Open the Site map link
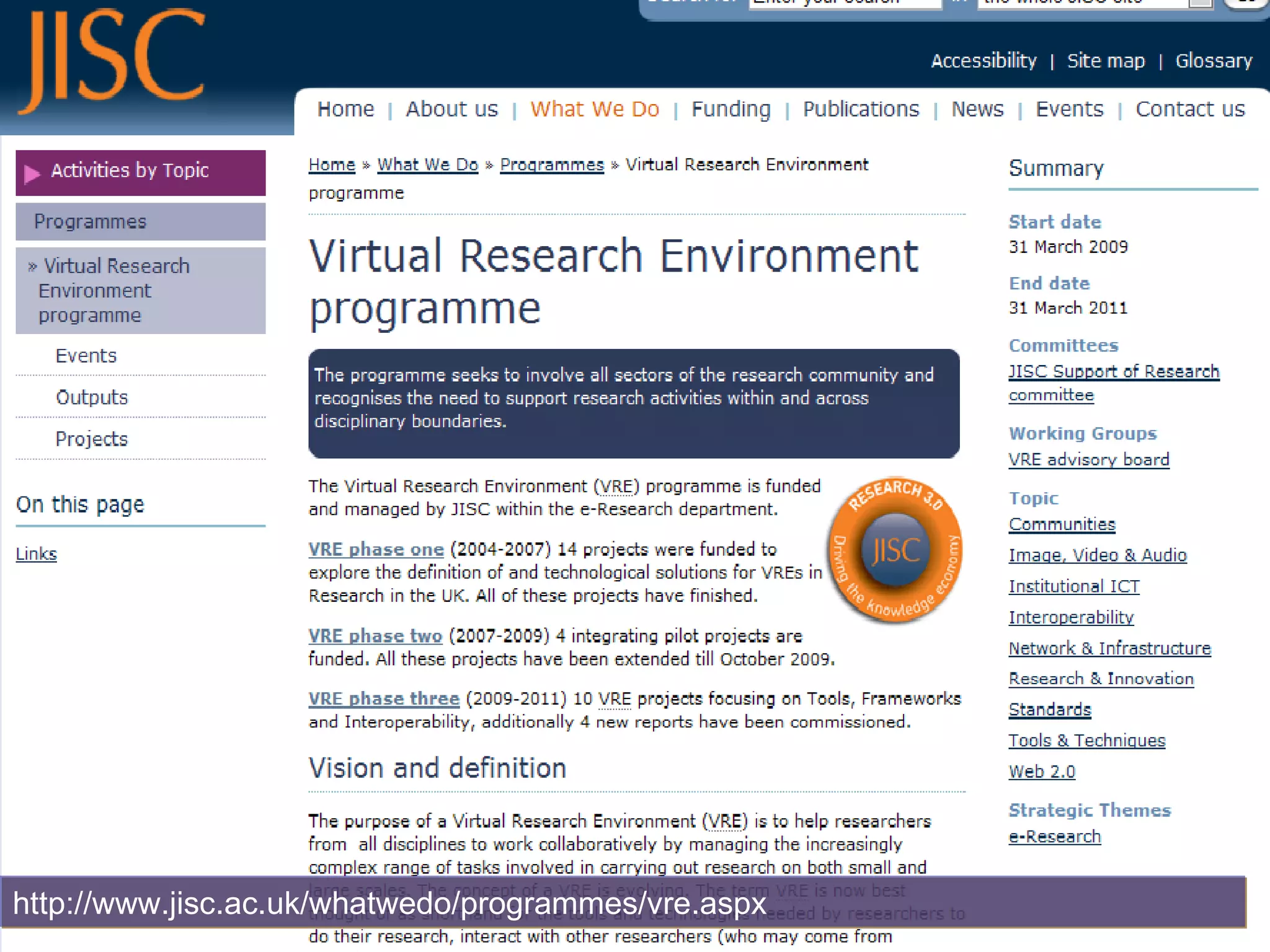The image size is (1270, 952). coord(1106,61)
